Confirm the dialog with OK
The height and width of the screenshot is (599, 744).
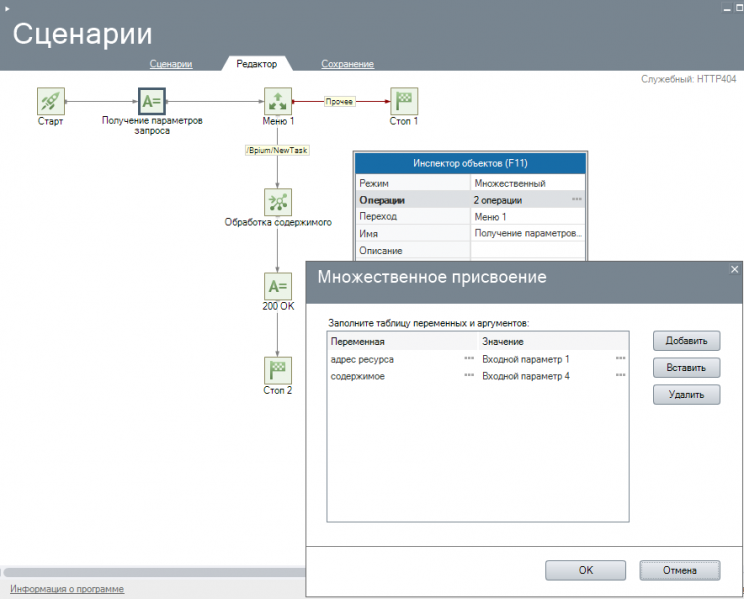click(586, 570)
